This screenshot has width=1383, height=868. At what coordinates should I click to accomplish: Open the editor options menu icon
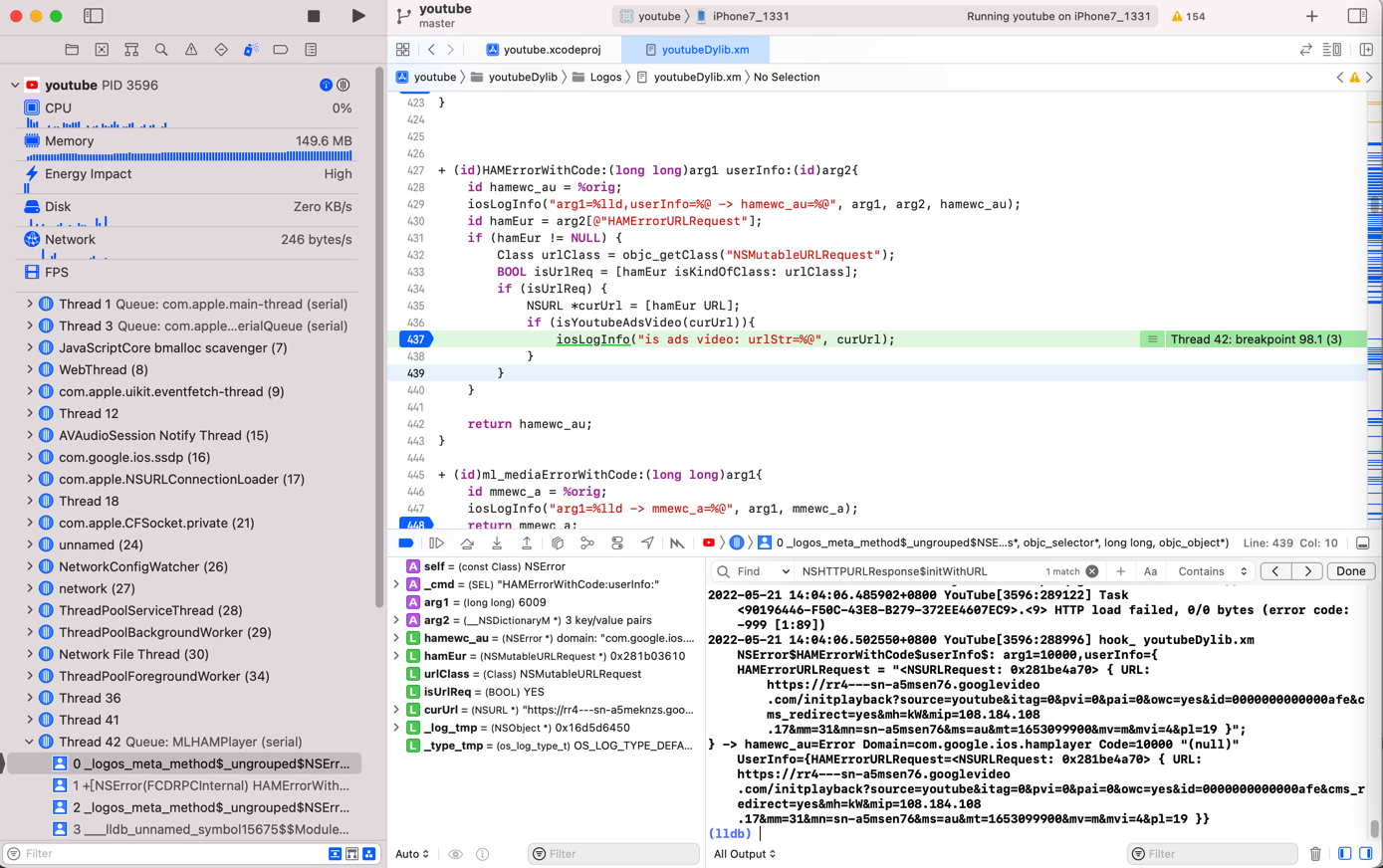(x=1331, y=50)
